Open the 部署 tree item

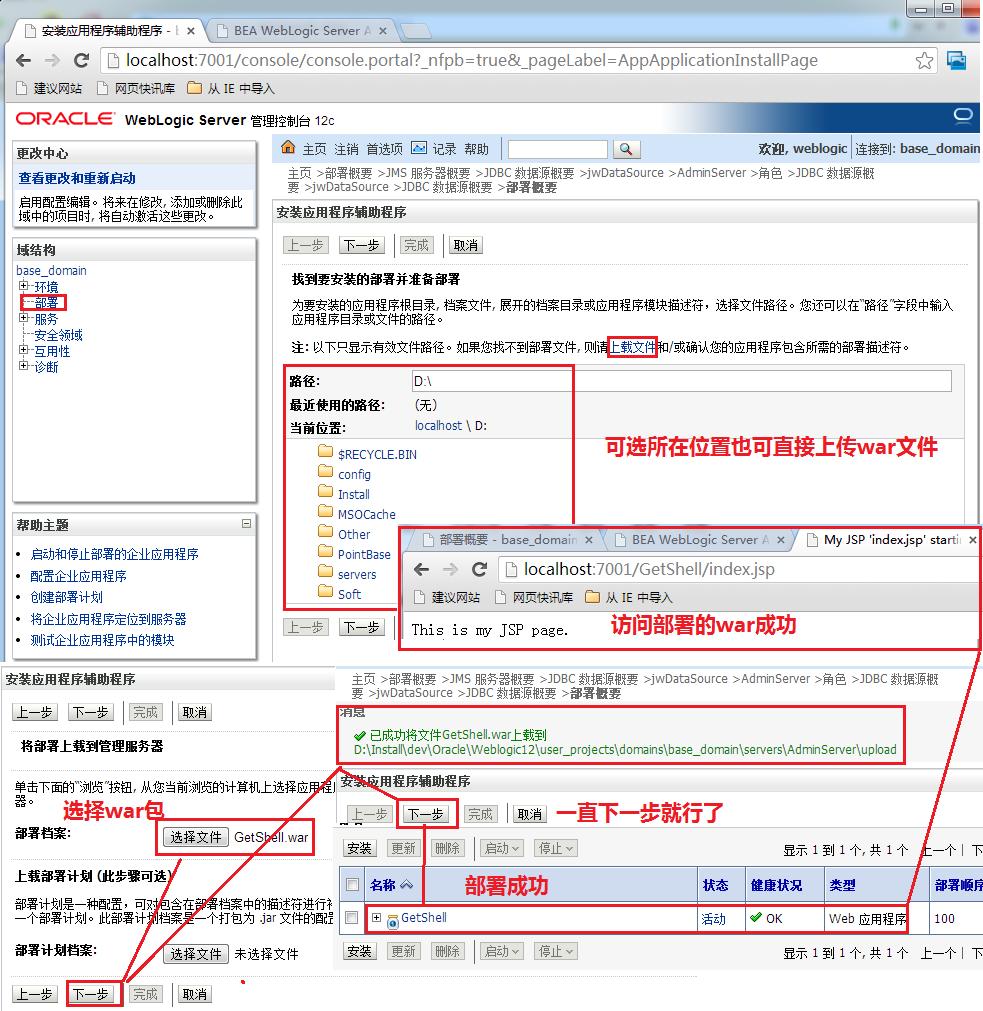click(x=46, y=302)
